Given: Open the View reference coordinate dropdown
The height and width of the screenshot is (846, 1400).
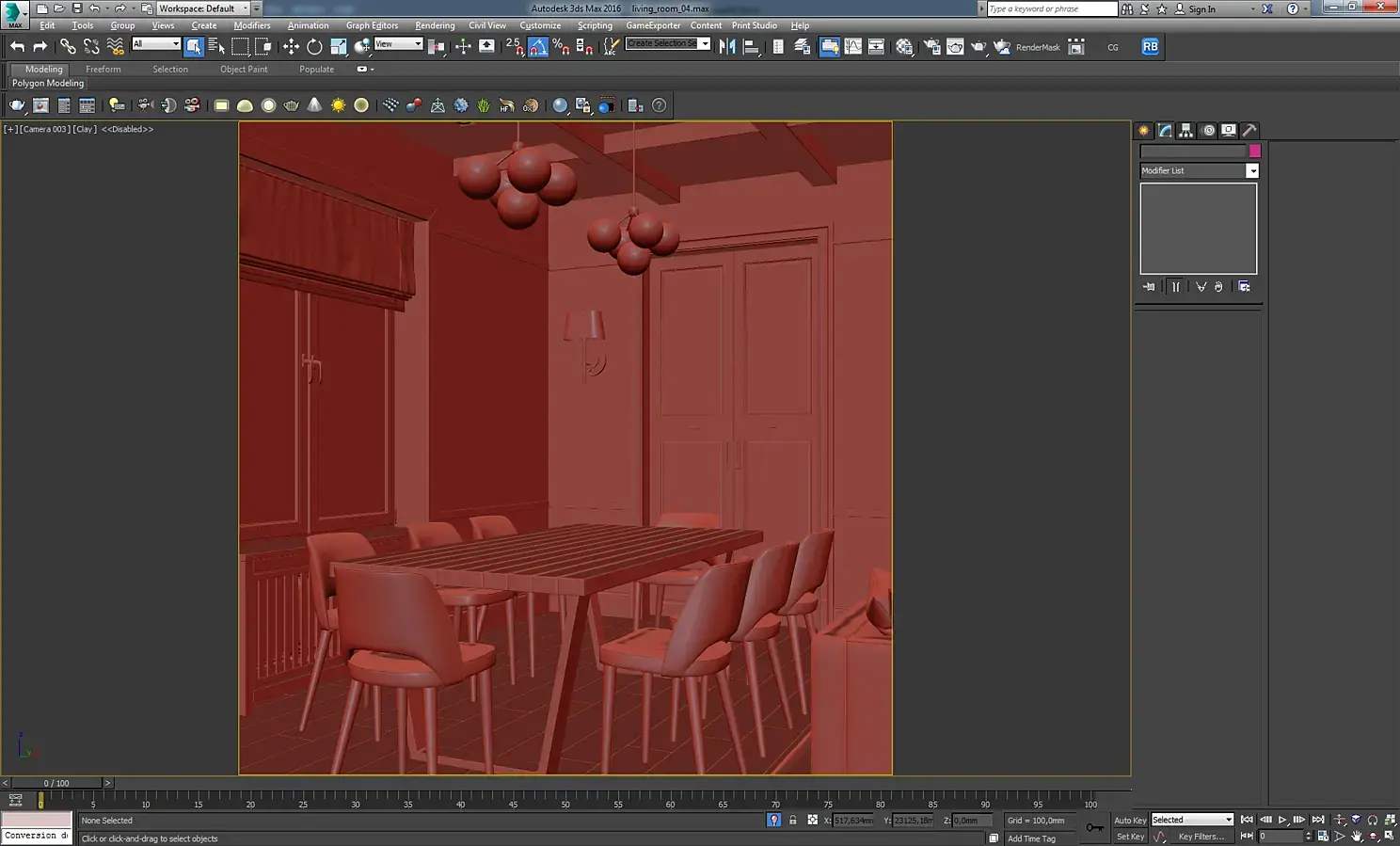Looking at the screenshot, I should pyautogui.click(x=399, y=44).
